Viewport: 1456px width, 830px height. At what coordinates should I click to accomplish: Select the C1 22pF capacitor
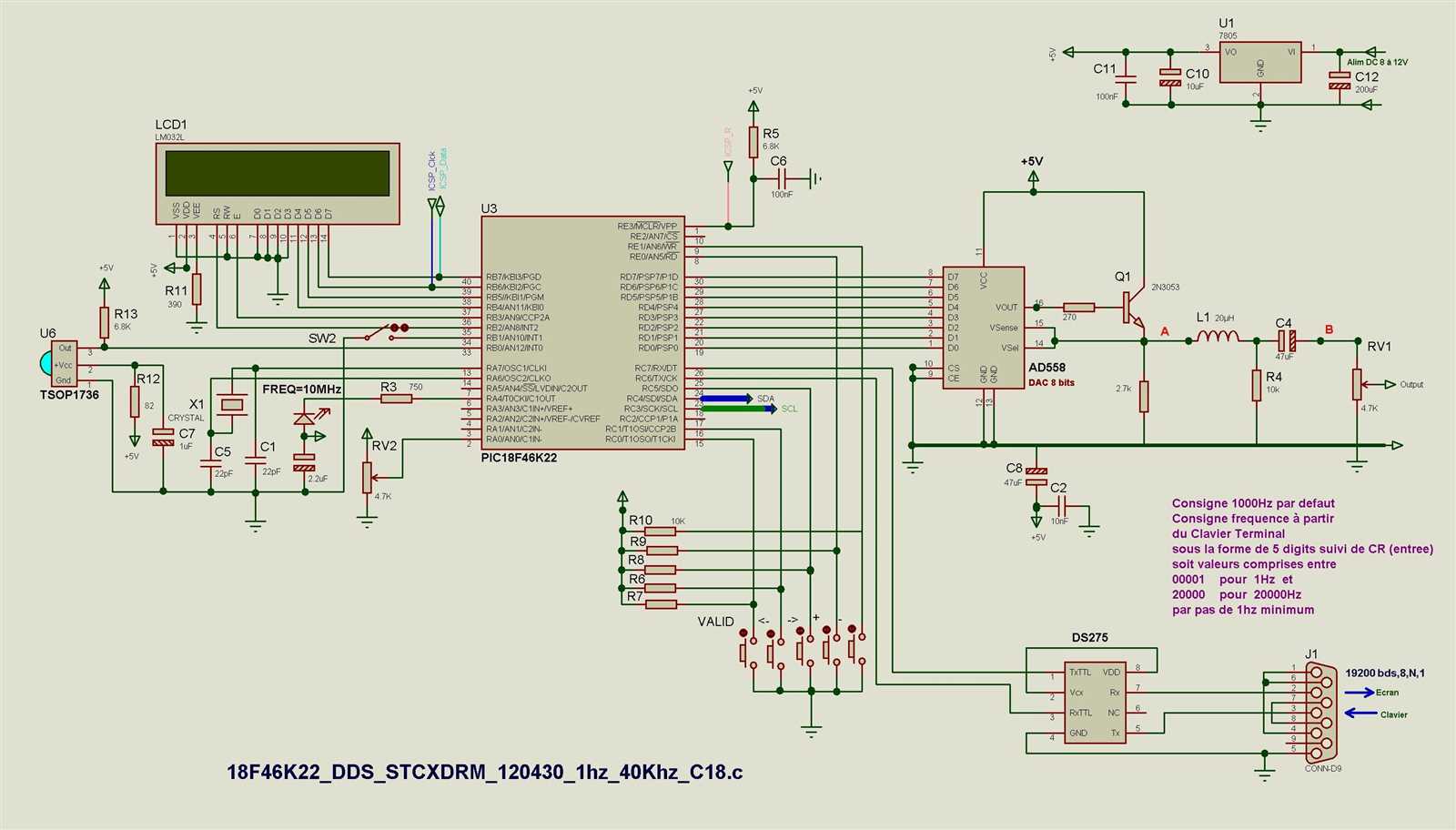point(257,460)
